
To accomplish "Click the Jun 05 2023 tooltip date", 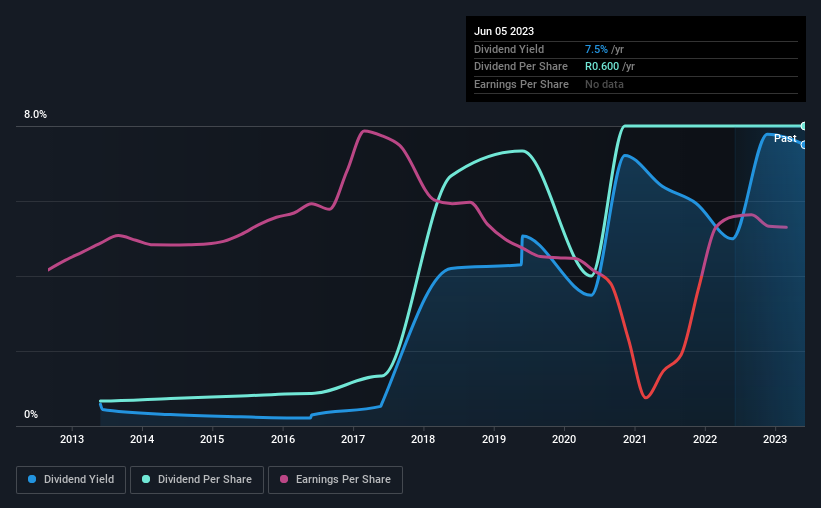I will tap(504, 31).
